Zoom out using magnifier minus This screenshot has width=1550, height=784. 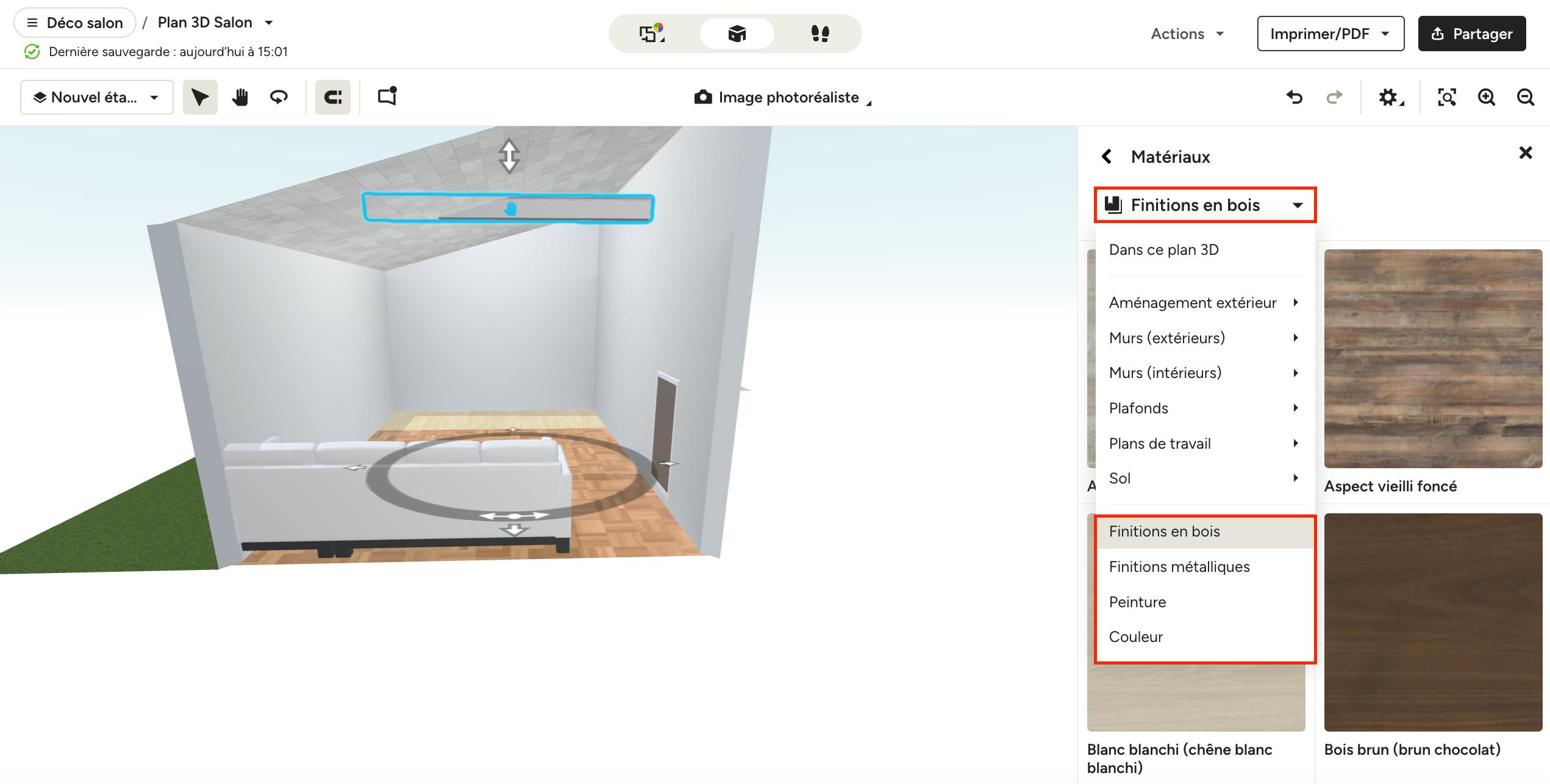pos(1526,98)
